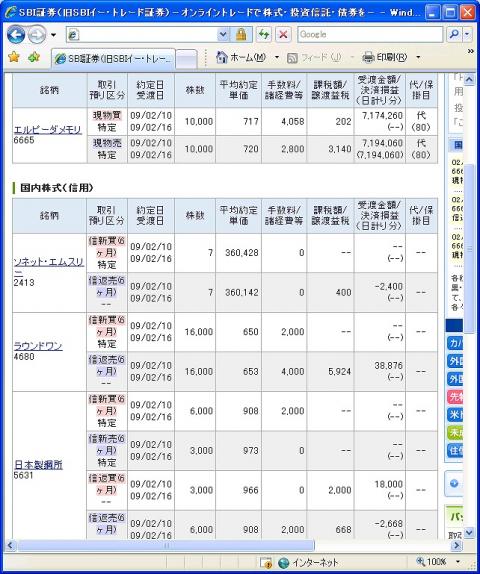Open the recent pages dropdown next to Forward
The height and width of the screenshot is (574, 480).
tap(53, 35)
